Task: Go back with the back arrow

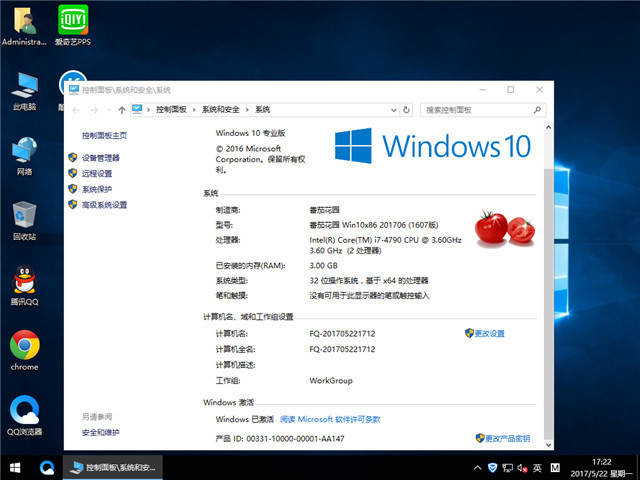Action: (x=76, y=110)
